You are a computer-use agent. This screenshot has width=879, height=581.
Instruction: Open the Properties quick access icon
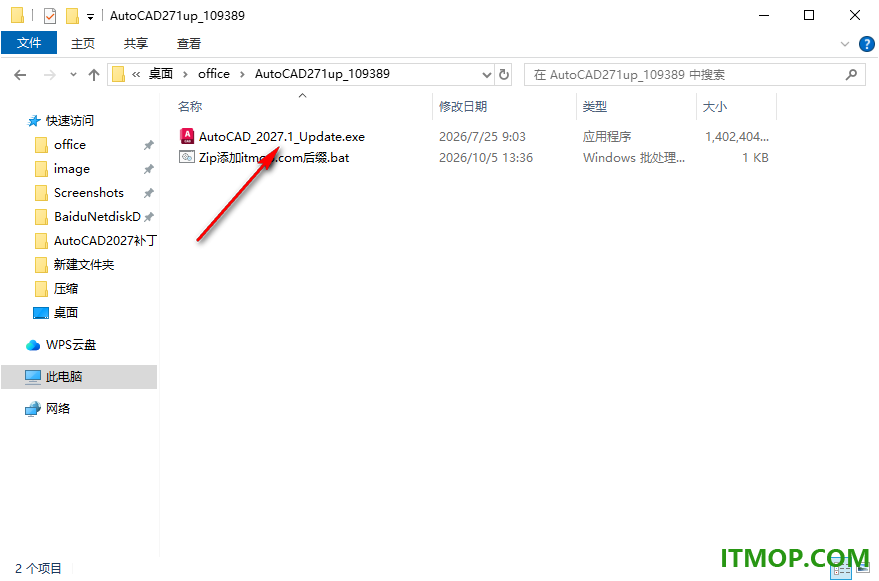click(50, 16)
